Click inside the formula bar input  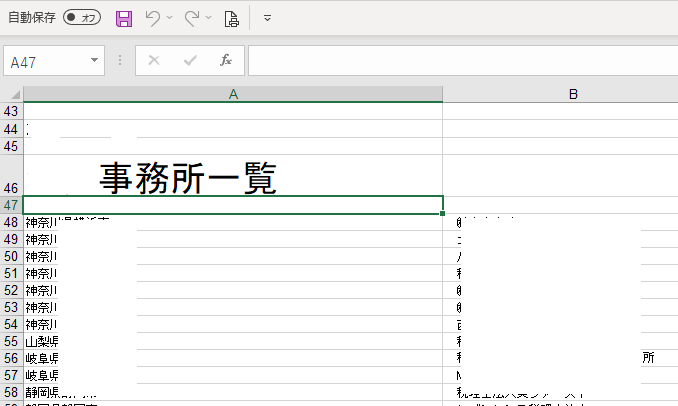pyautogui.click(x=463, y=61)
